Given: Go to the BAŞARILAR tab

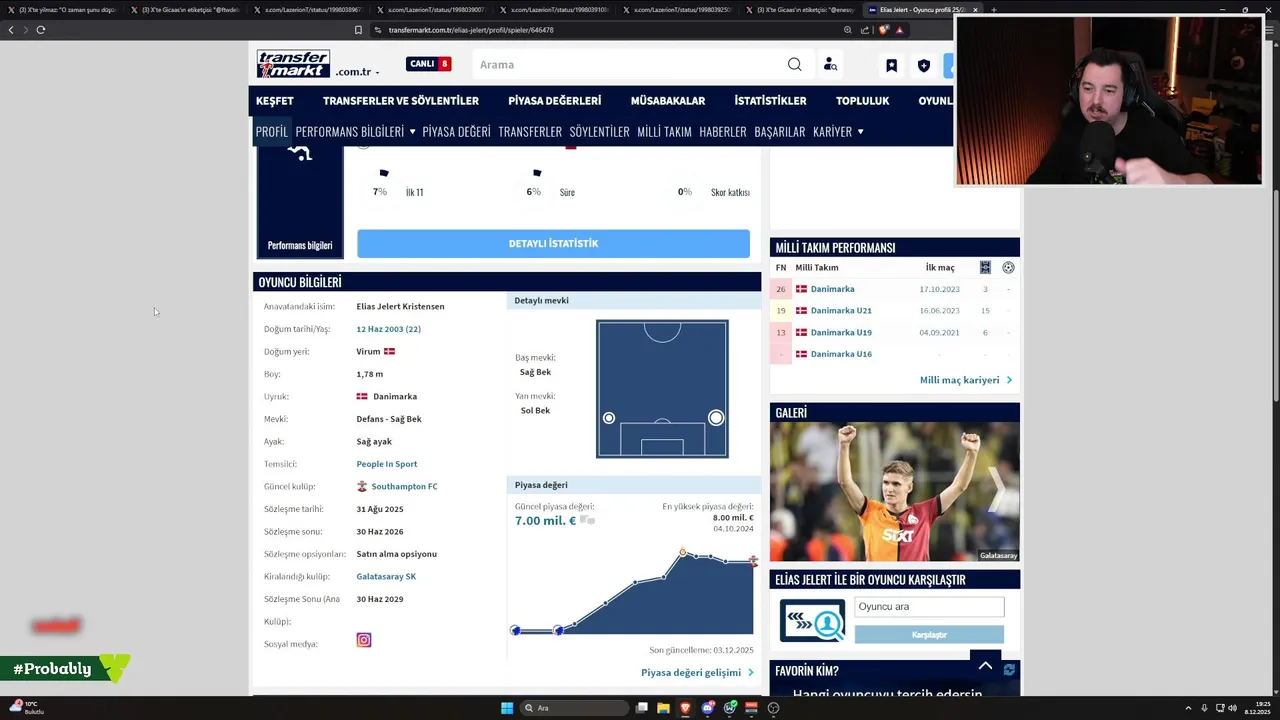Looking at the screenshot, I should click(780, 131).
